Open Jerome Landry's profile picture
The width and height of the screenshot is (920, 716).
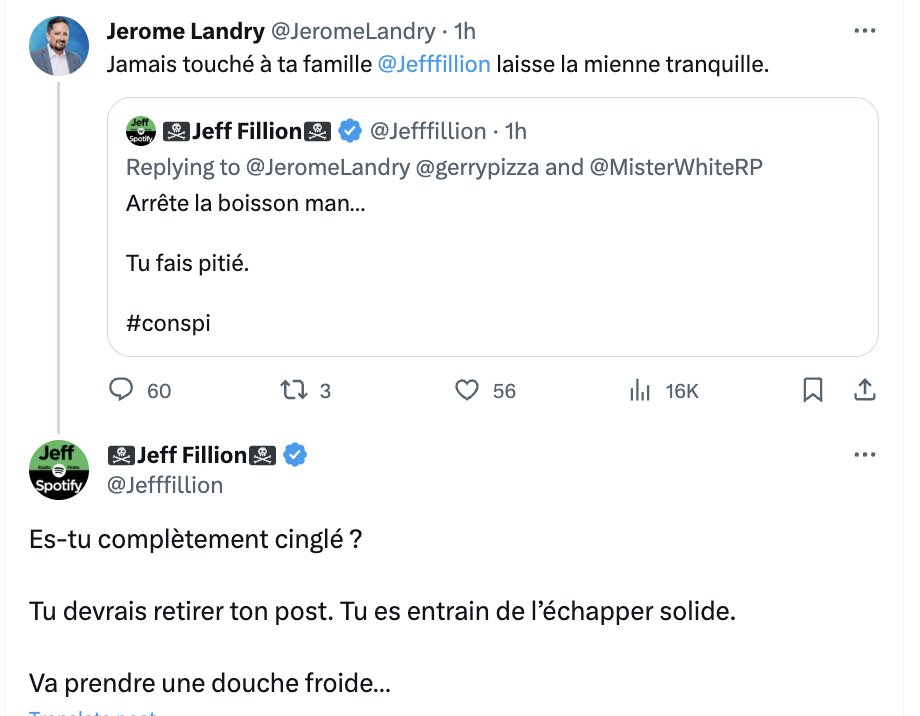tap(59, 46)
